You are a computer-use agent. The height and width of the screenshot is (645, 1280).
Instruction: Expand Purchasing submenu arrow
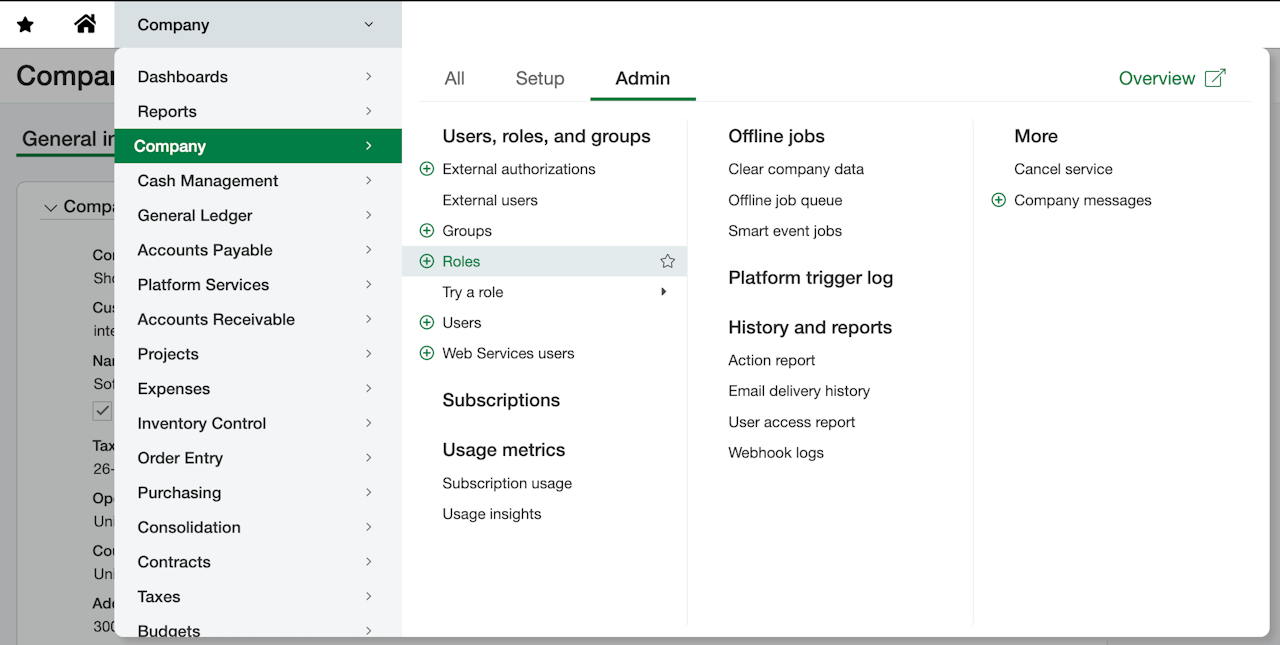369,492
